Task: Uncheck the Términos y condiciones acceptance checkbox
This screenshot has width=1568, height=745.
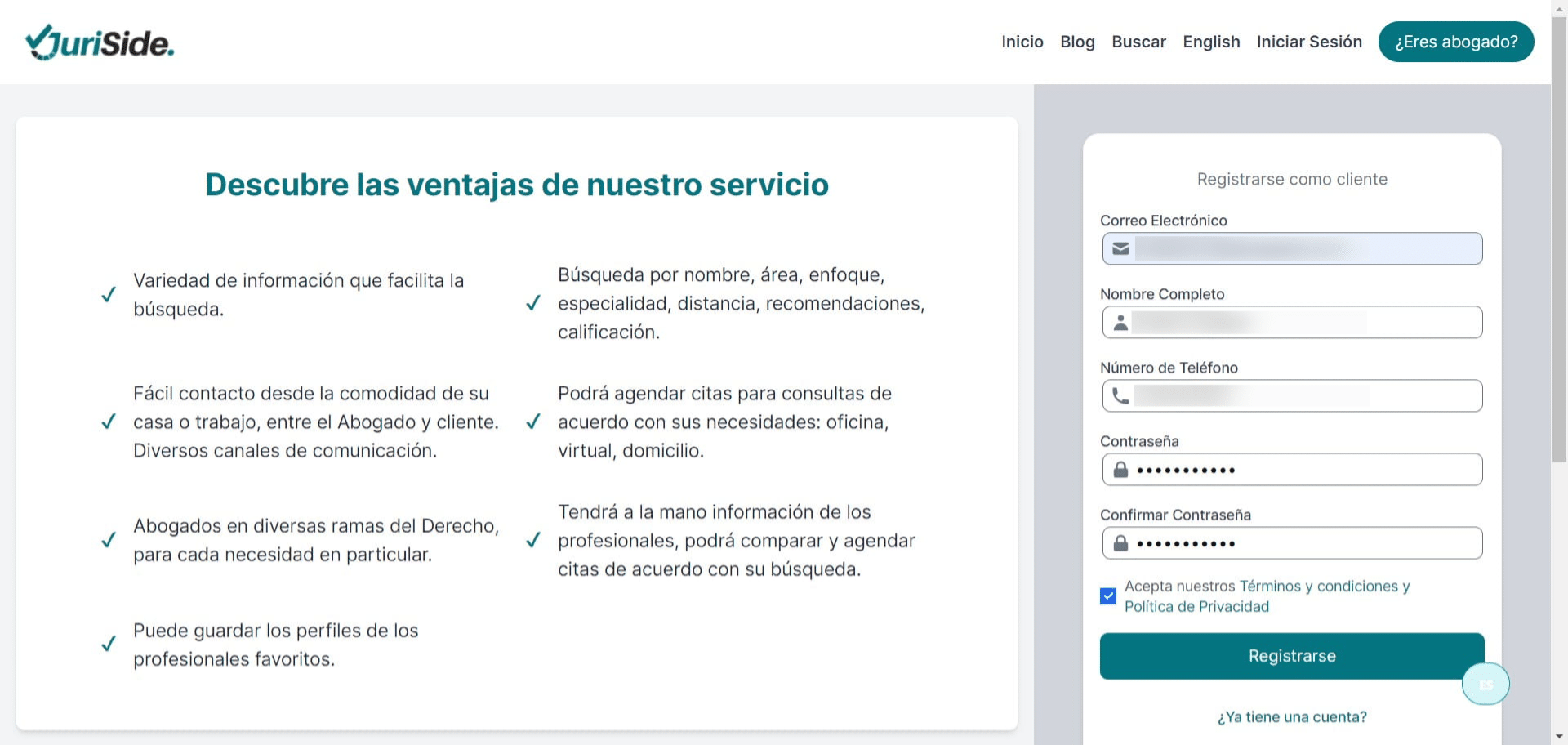Action: tap(1107, 596)
